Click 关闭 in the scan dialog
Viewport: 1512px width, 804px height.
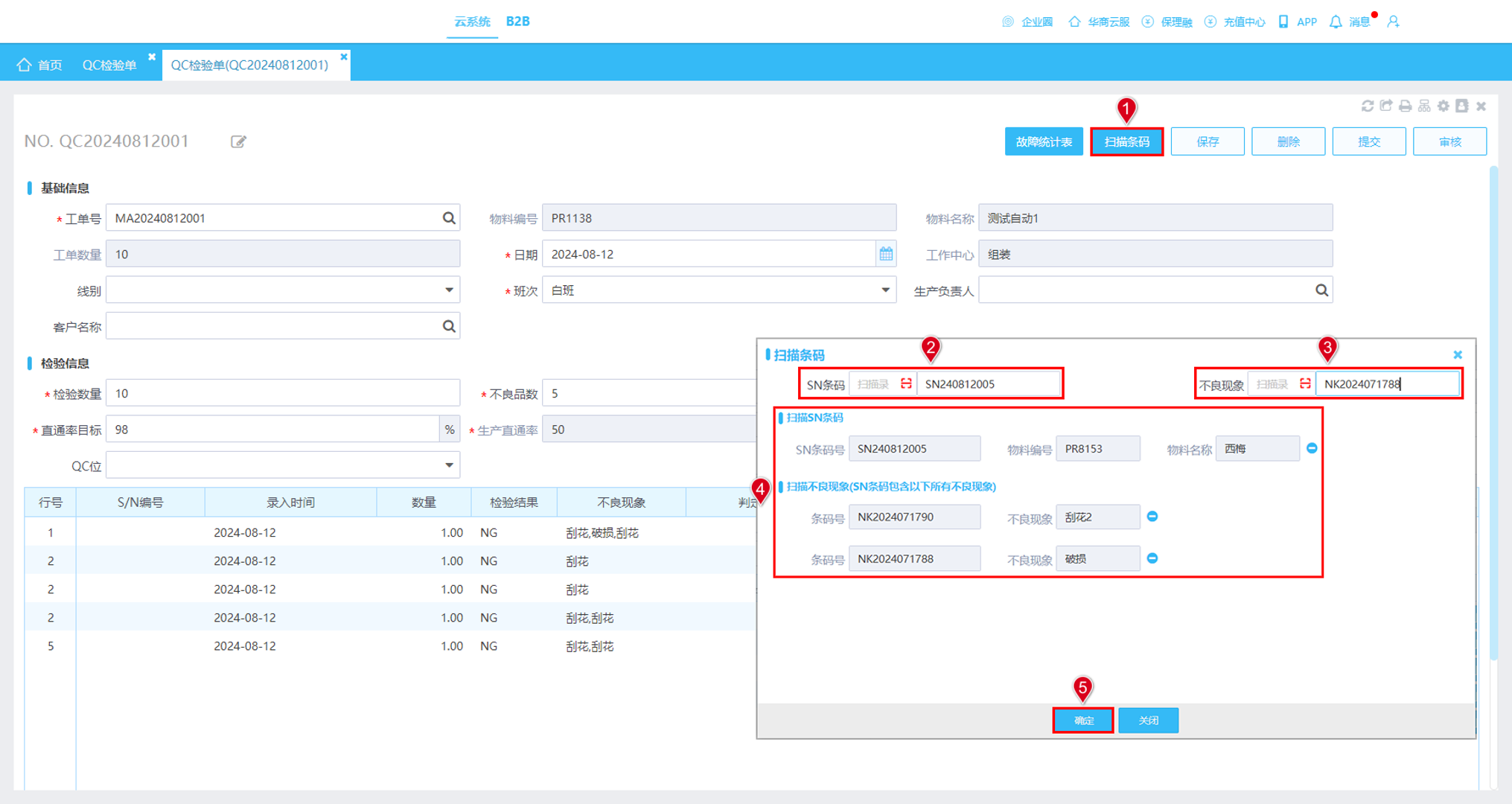point(1148,720)
